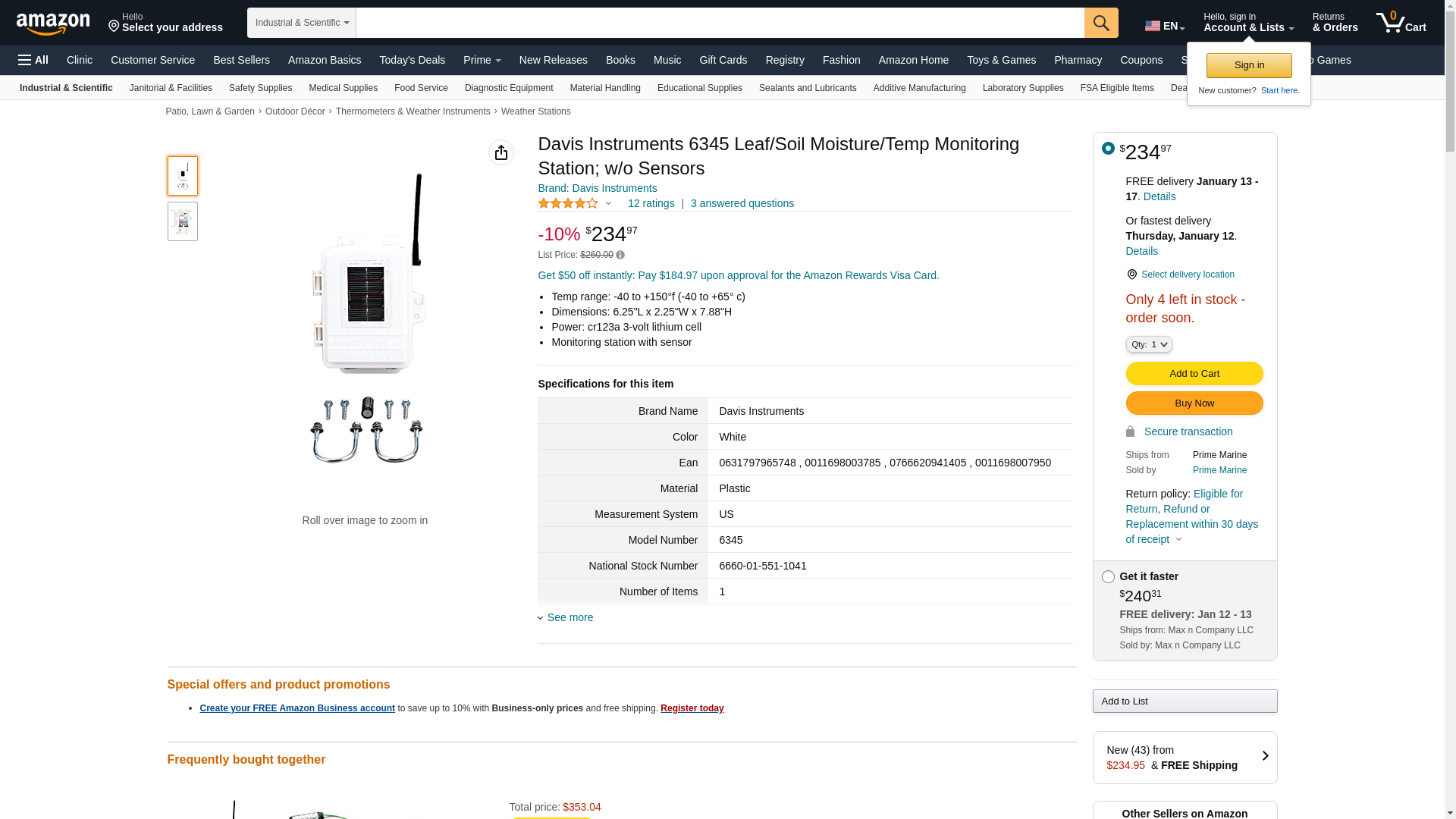
Task: Open the shopping cart icon
Action: [x=1400, y=23]
